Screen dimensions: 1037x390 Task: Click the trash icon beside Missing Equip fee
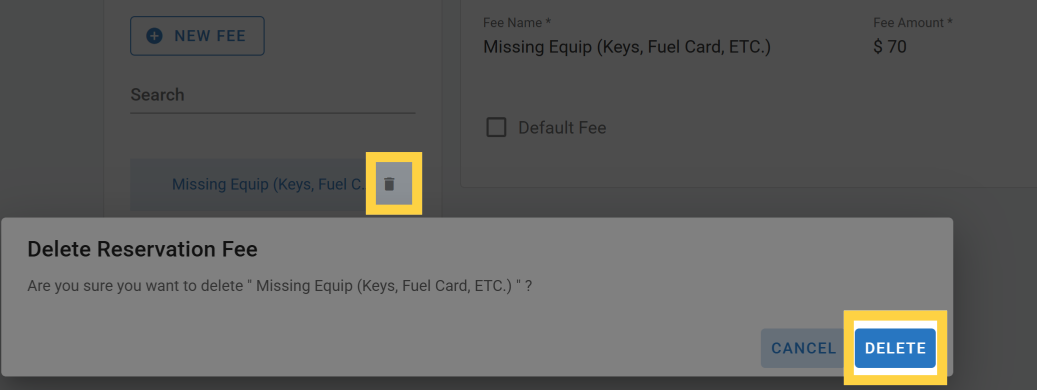[390, 184]
